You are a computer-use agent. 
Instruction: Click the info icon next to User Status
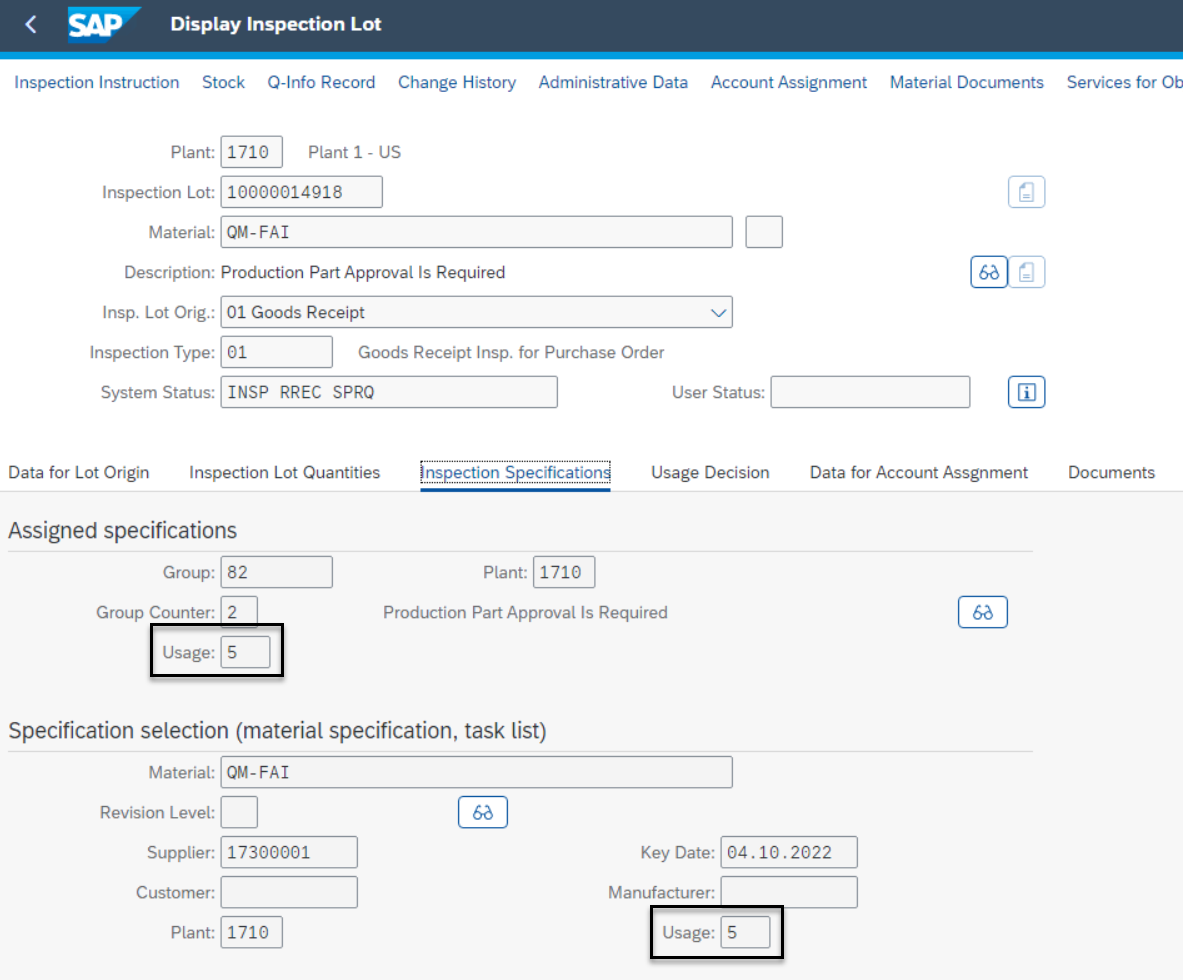(x=1025, y=392)
